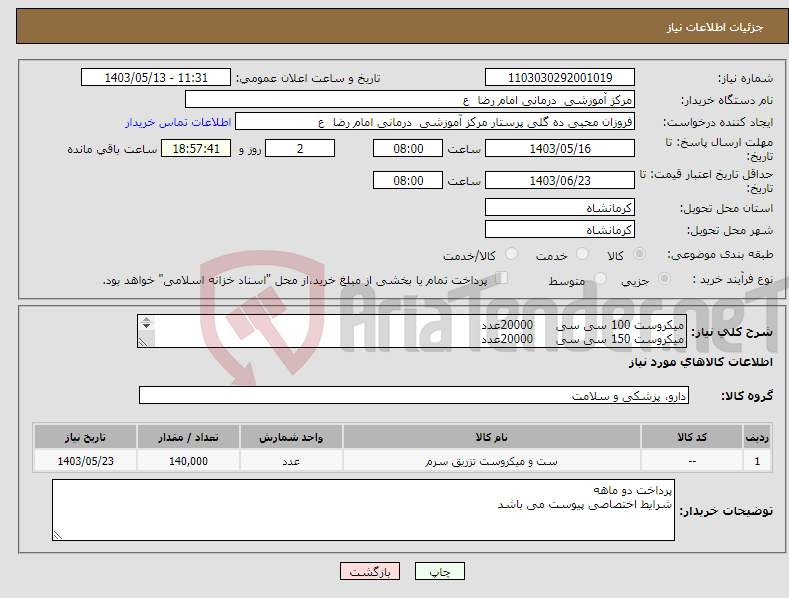Select the جزیی purchase type radio
Screen dimensions: 789x598
click(x=664, y=278)
